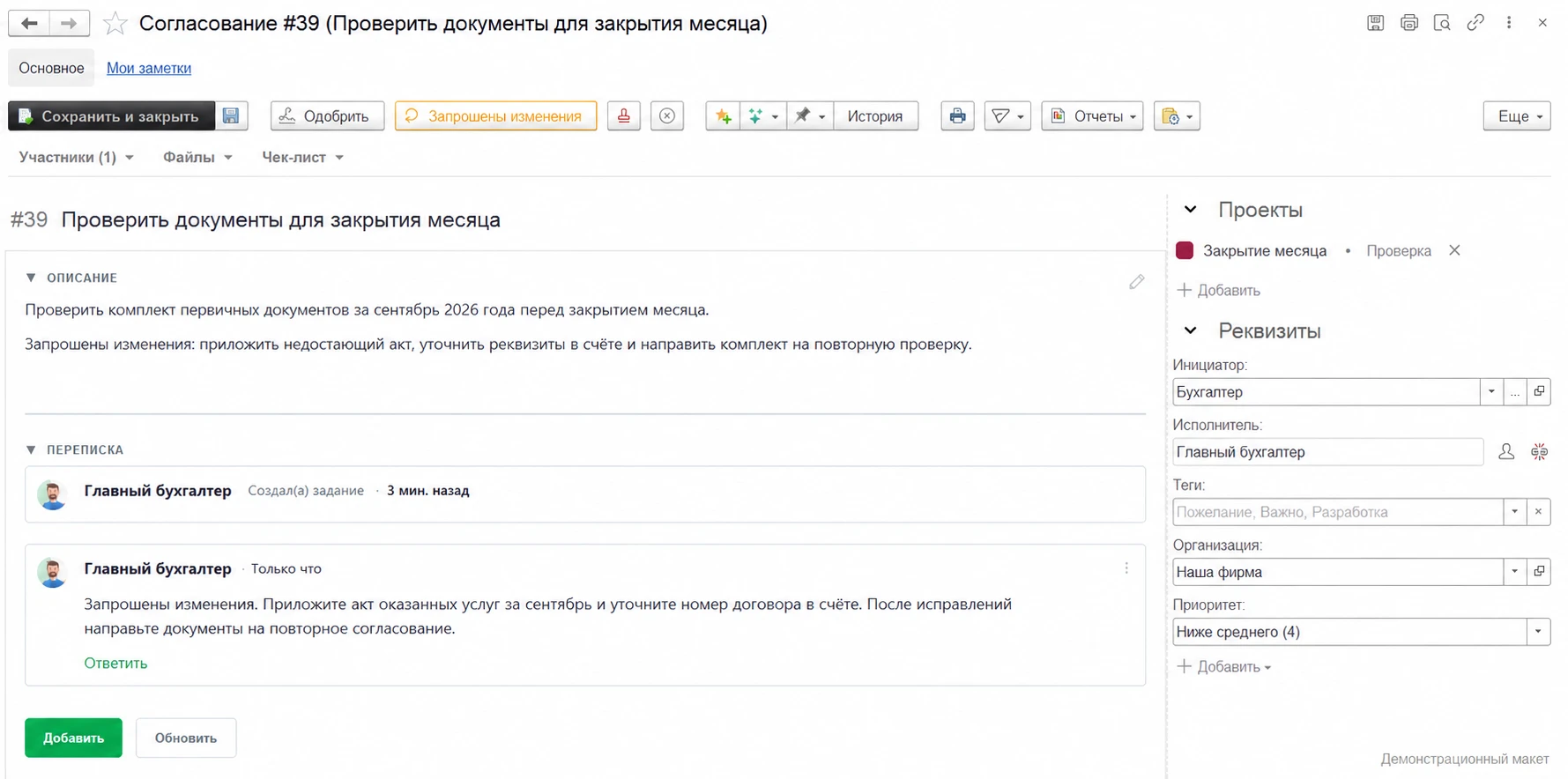Click the person icon next to Исполнитель field

click(1506, 452)
